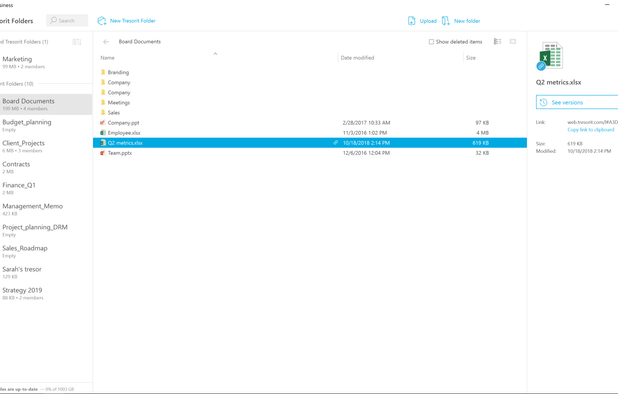Viewport: 618px width, 394px height.
Task: Open Contracts tresor
Action: pyautogui.click(x=46, y=167)
